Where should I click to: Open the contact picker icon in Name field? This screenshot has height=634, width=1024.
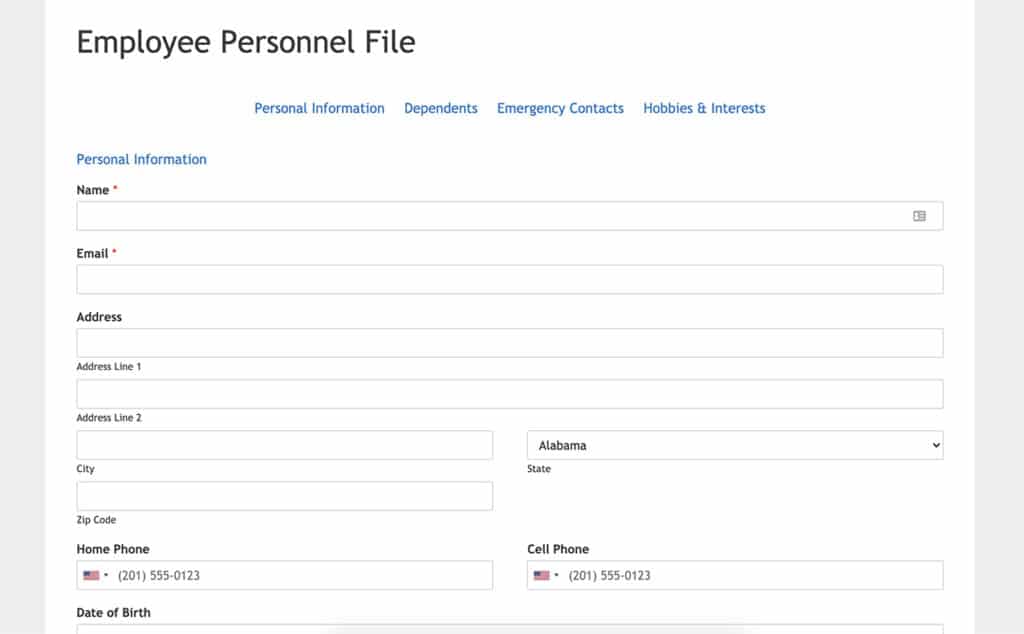(x=921, y=215)
